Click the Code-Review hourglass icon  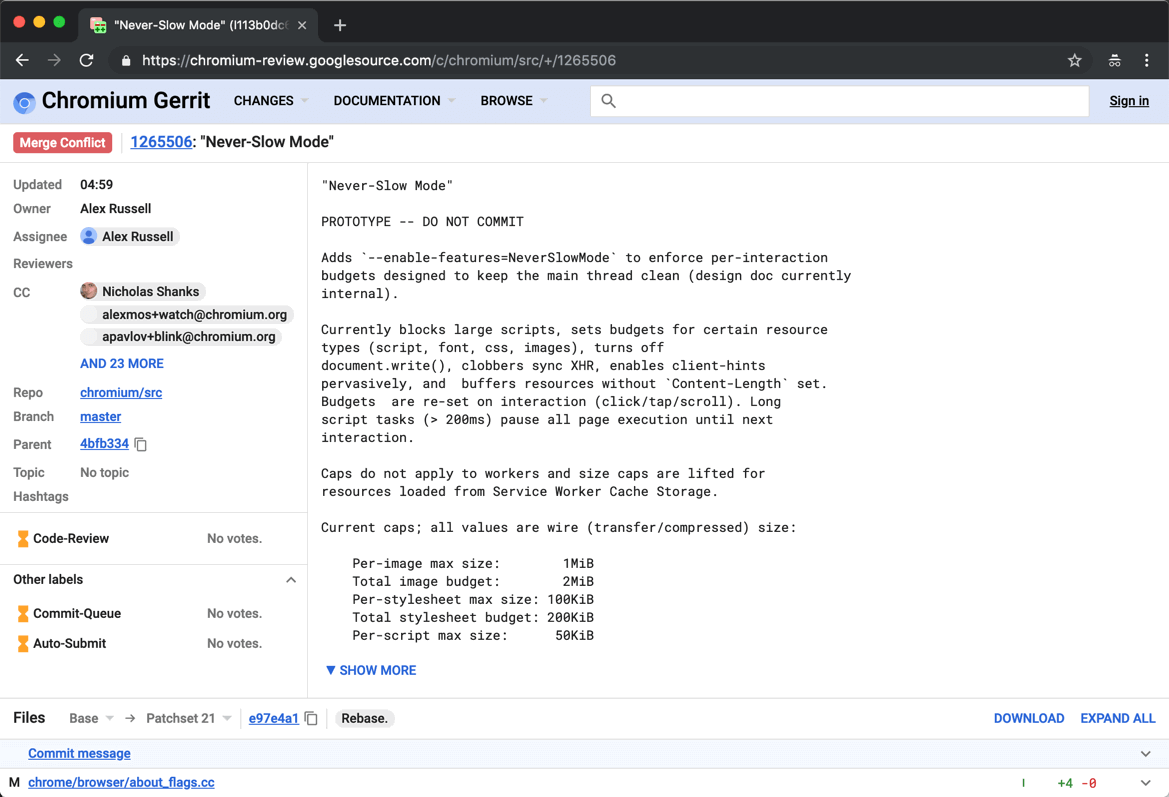tap(23, 538)
